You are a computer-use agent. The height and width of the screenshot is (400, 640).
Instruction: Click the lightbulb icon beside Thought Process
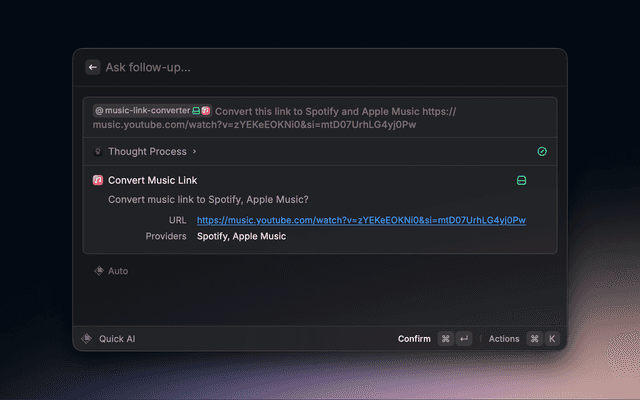click(x=98, y=152)
